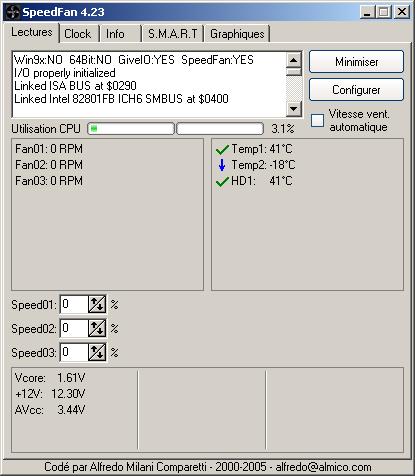Switch to the Clock tab
The image size is (415, 476).
pyautogui.click(x=78, y=34)
